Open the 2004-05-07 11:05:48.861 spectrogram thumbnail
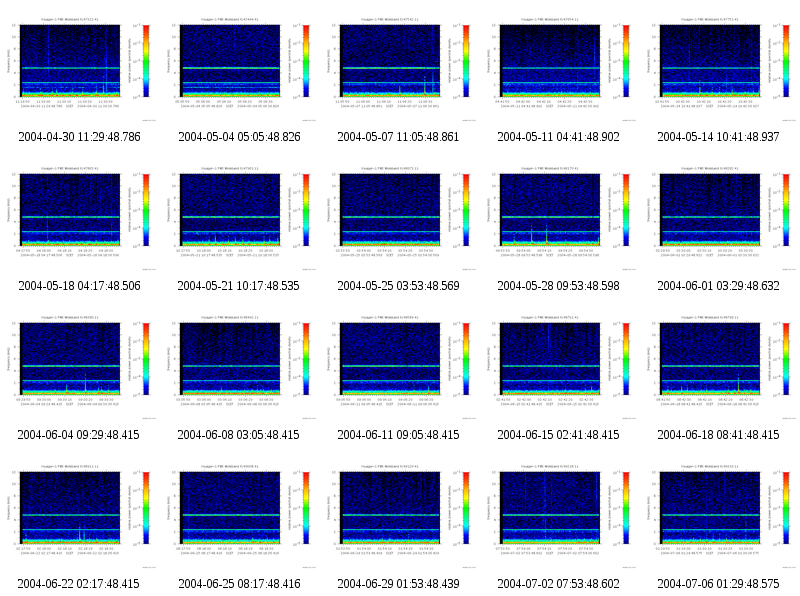 (399, 68)
